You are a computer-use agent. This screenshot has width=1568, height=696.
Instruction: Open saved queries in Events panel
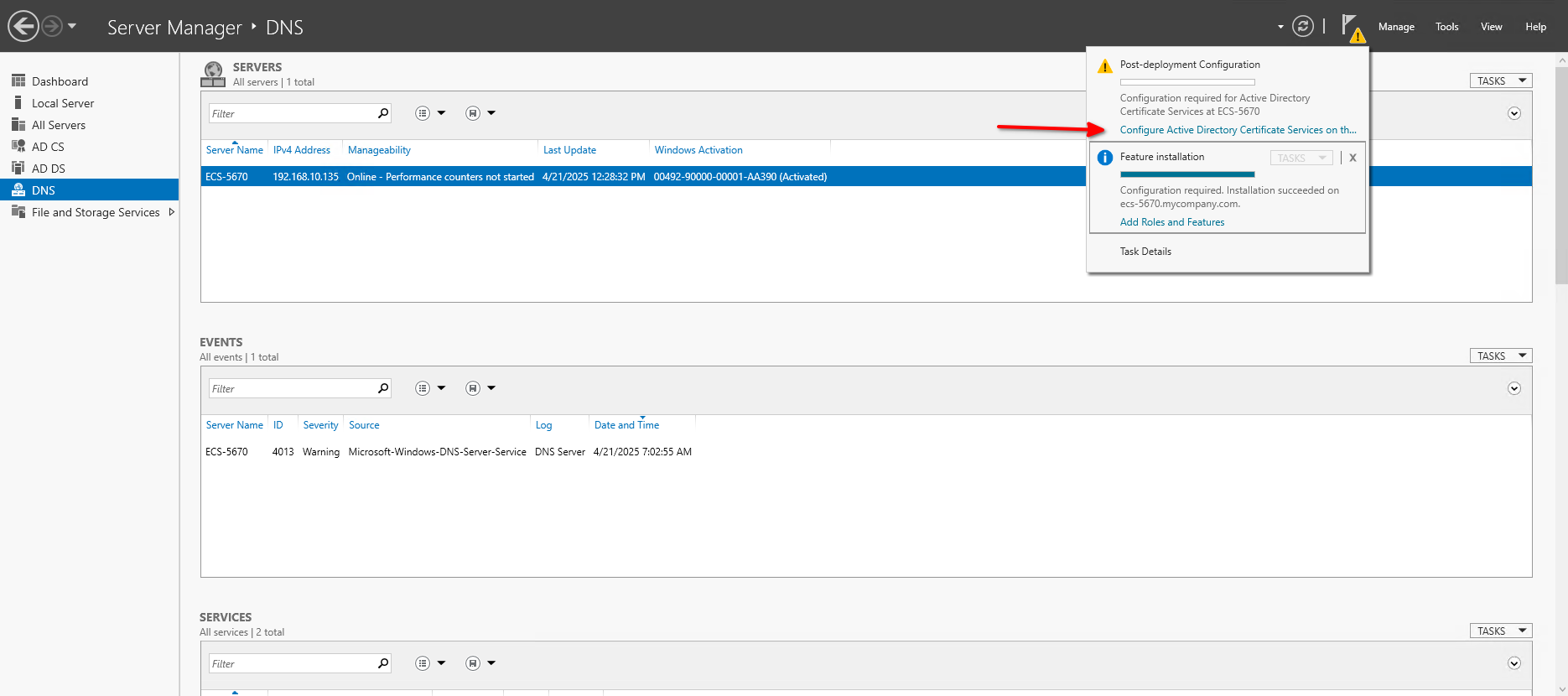pyautogui.click(x=480, y=388)
